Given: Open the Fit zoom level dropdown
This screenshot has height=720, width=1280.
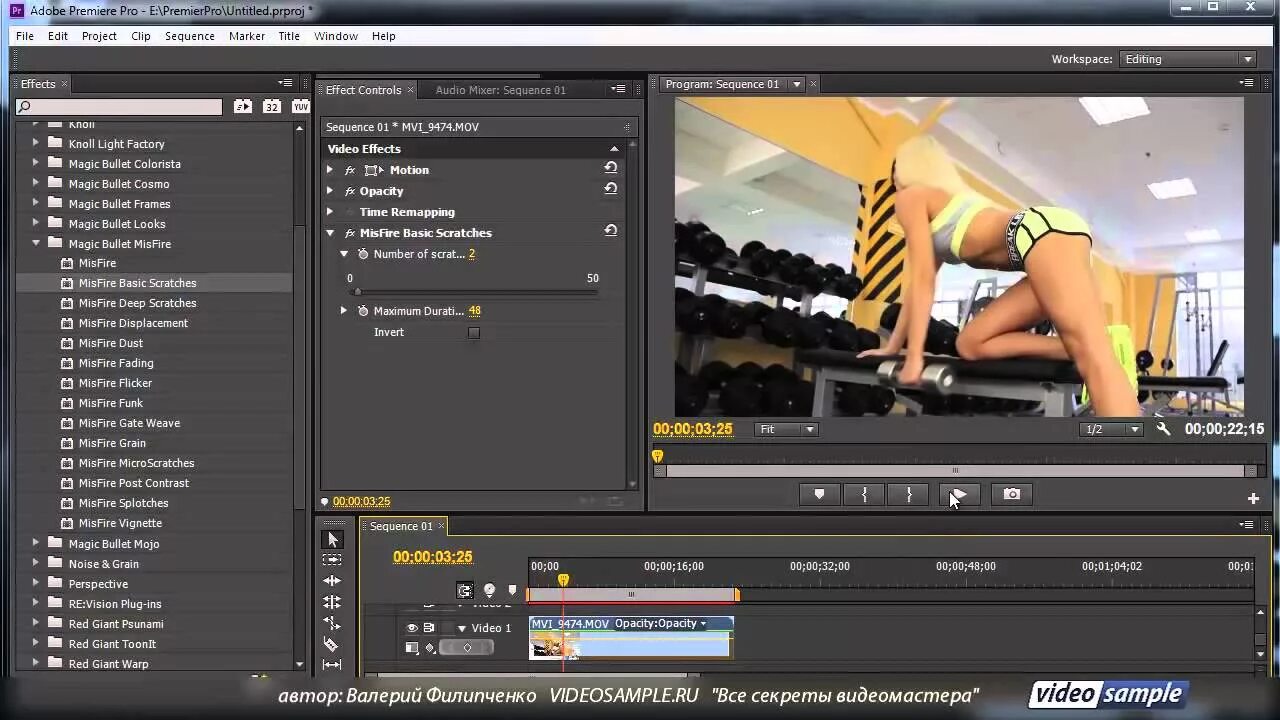Looking at the screenshot, I should 786,429.
